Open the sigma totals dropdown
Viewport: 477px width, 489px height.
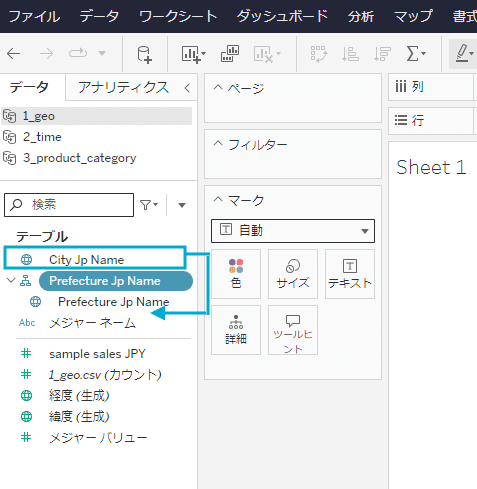click(x=416, y=54)
